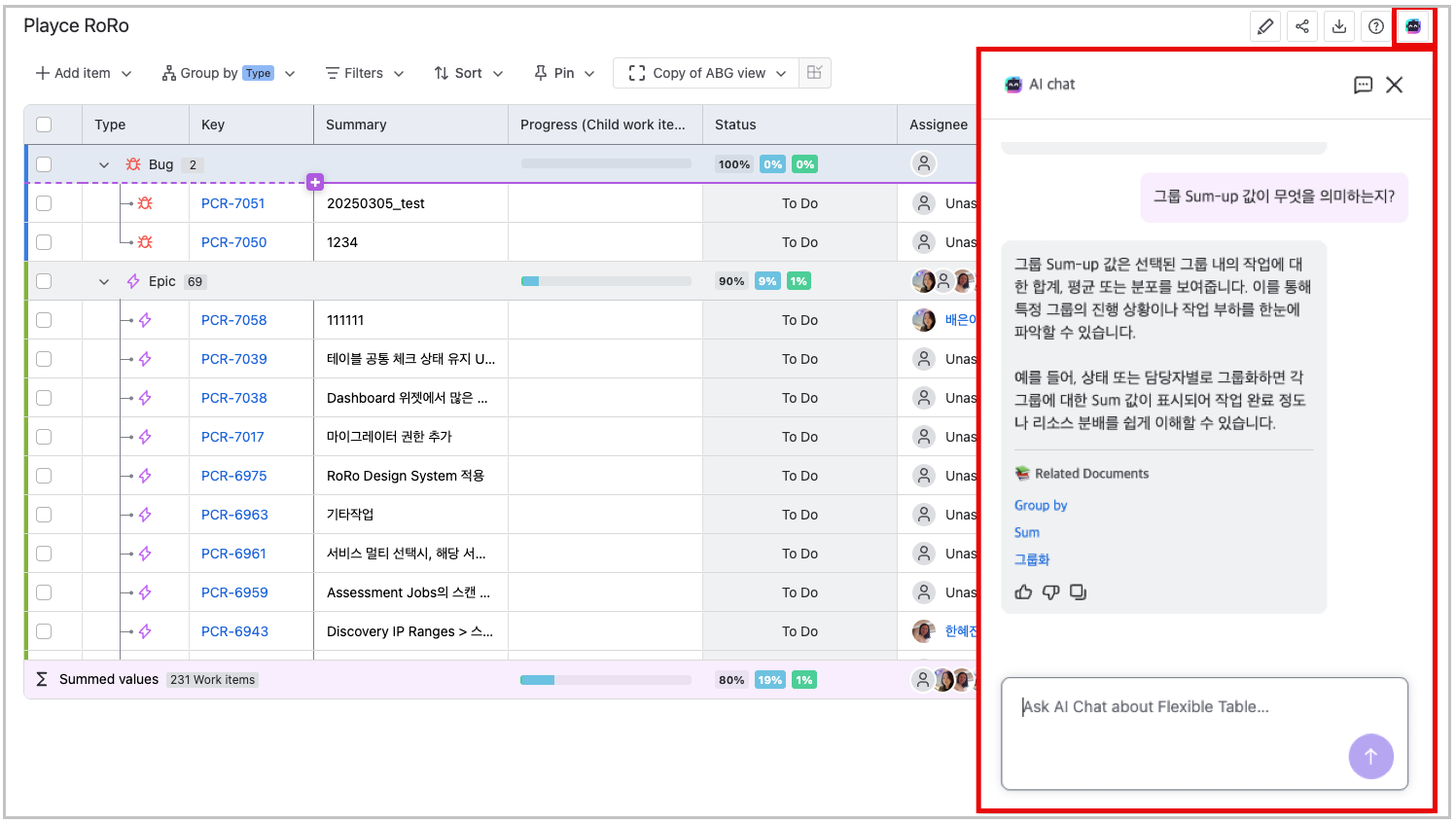Collapse the Bug group chevron

103,163
